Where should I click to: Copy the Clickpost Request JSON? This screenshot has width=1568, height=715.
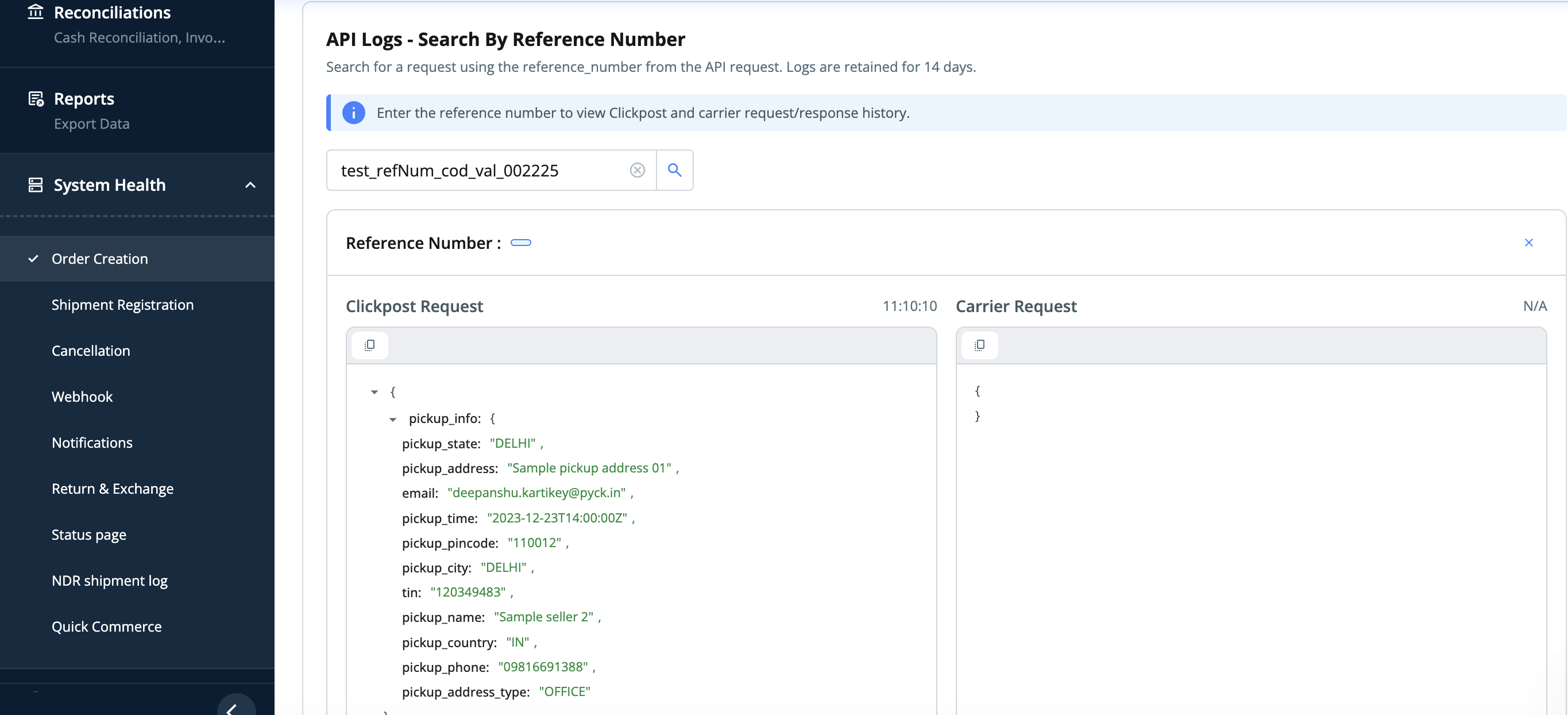click(x=369, y=345)
